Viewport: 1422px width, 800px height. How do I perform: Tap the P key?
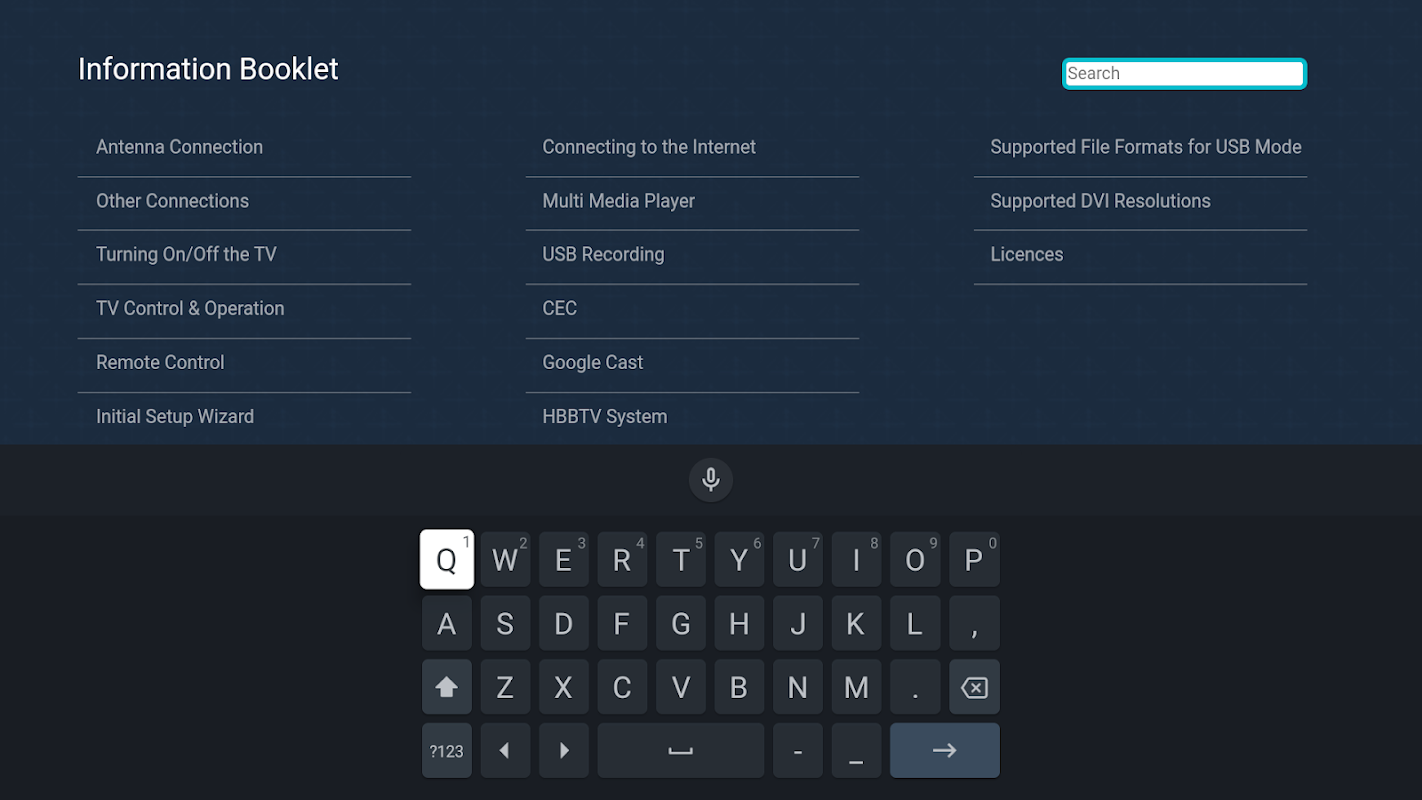coord(974,560)
